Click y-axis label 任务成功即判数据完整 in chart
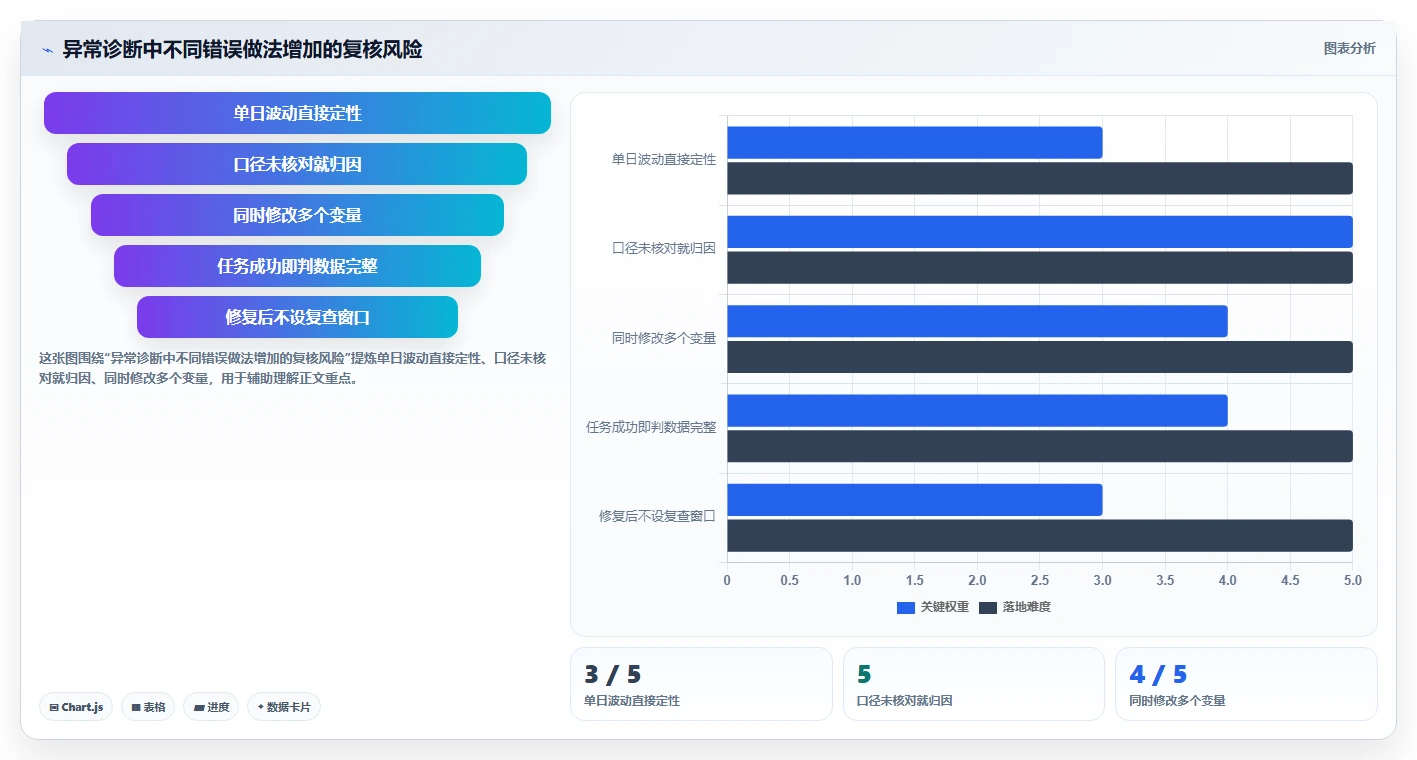 [x=651, y=427]
